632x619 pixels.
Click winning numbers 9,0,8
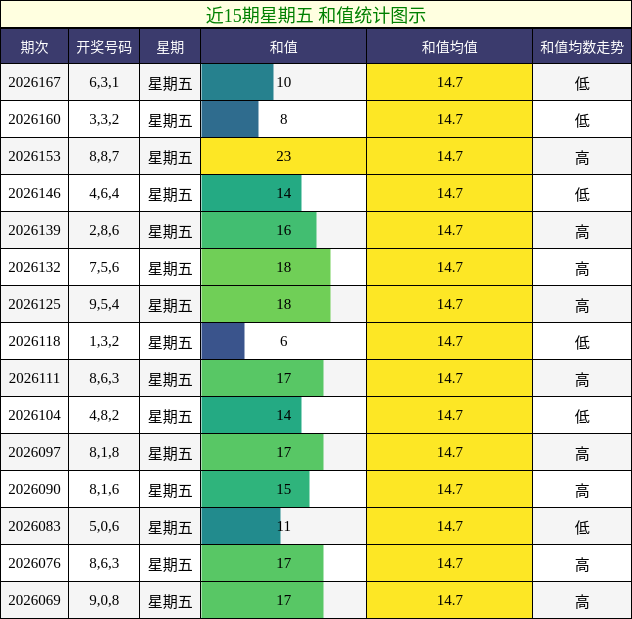[x=104, y=600]
